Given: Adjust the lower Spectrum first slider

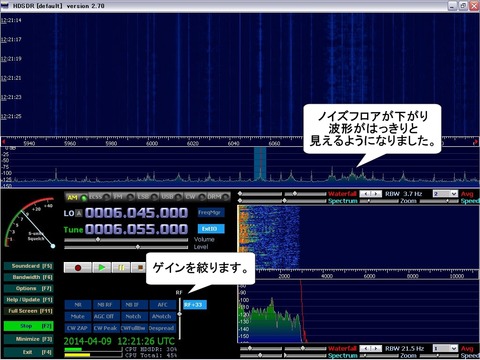Looking at the screenshot, I should tap(260, 356).
